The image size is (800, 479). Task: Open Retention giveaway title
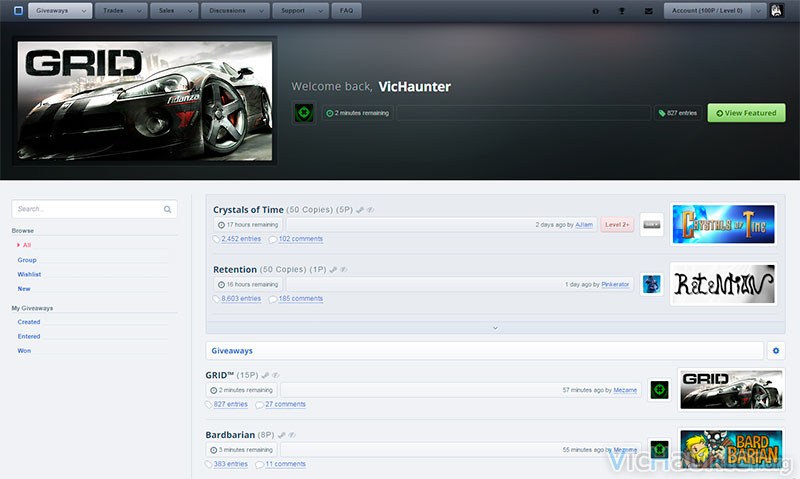(x=235, y=269)
